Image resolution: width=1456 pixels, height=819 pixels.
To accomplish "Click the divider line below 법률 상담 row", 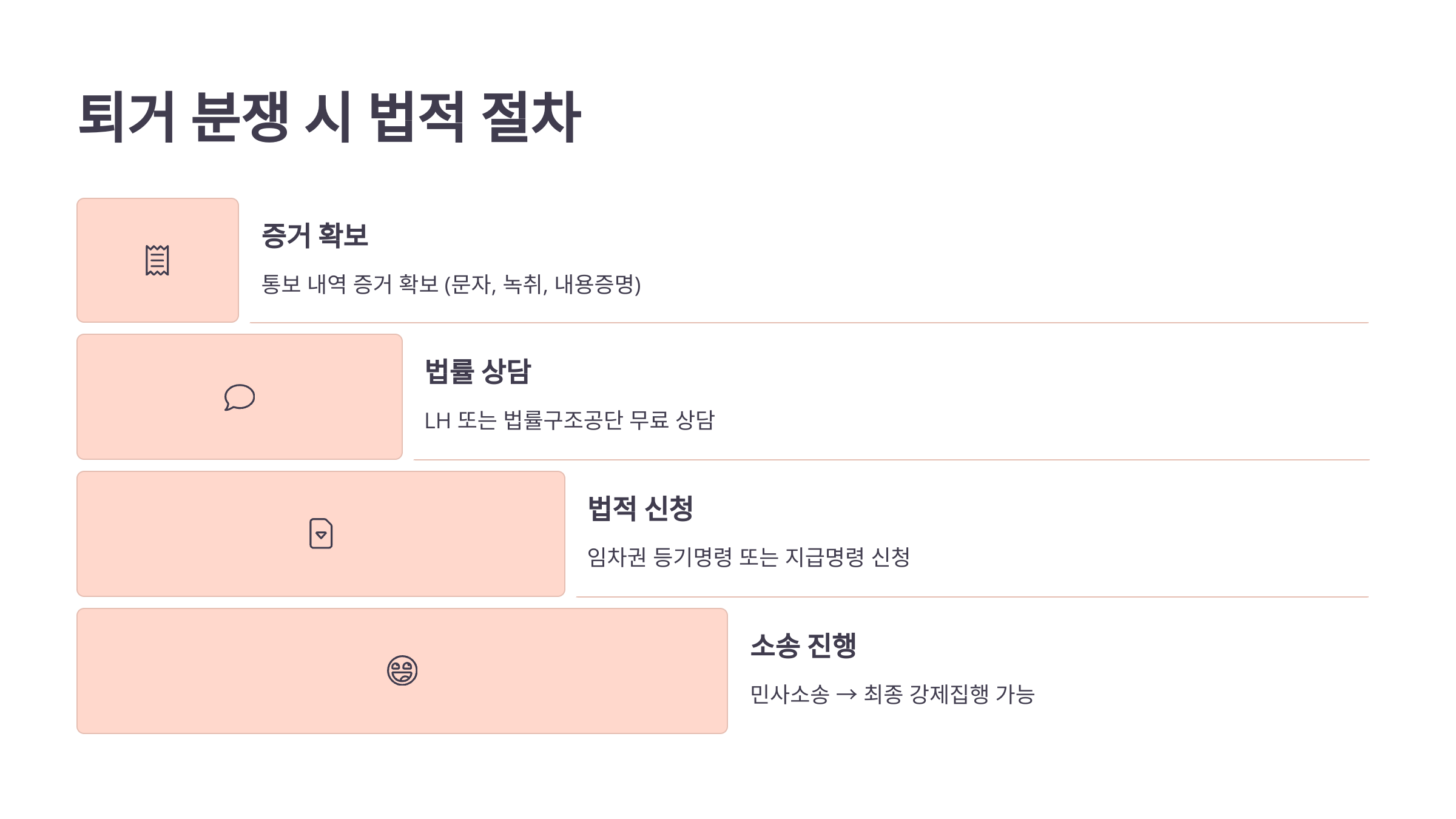I will coord(892,460).
